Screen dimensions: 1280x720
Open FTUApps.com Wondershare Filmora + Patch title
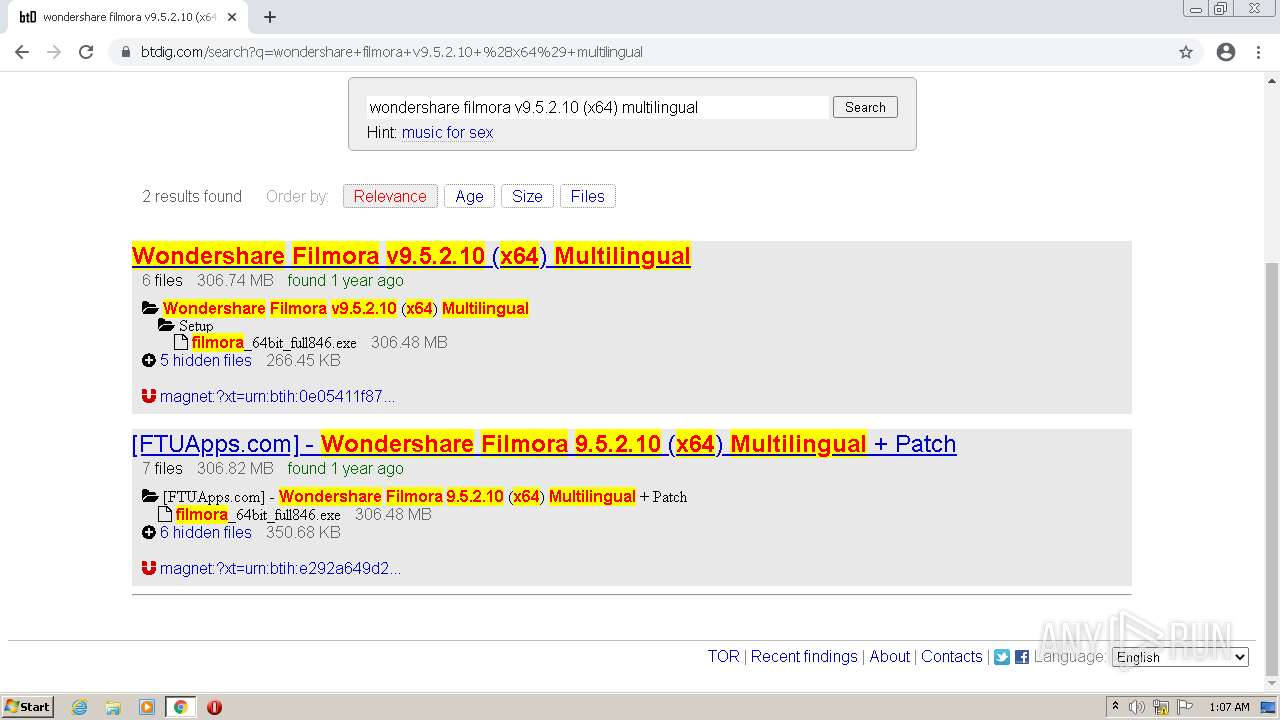(544, 444)
